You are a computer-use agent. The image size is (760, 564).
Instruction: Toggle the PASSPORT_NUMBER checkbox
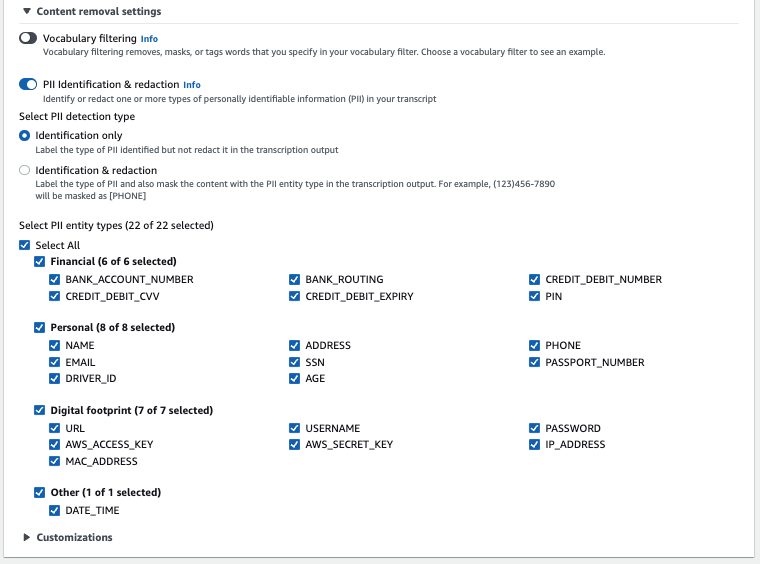pos(535,362)
